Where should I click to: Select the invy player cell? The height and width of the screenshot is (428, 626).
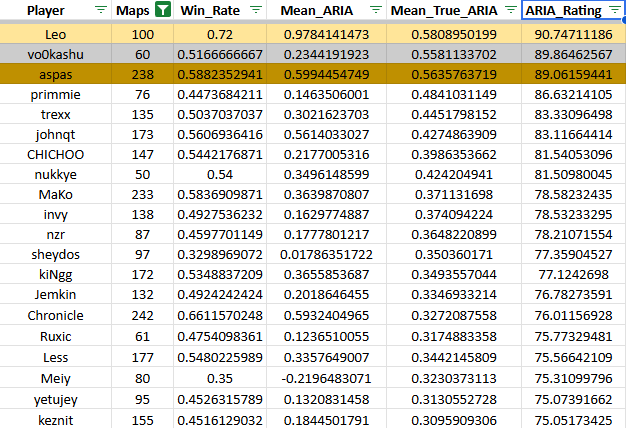55,214
